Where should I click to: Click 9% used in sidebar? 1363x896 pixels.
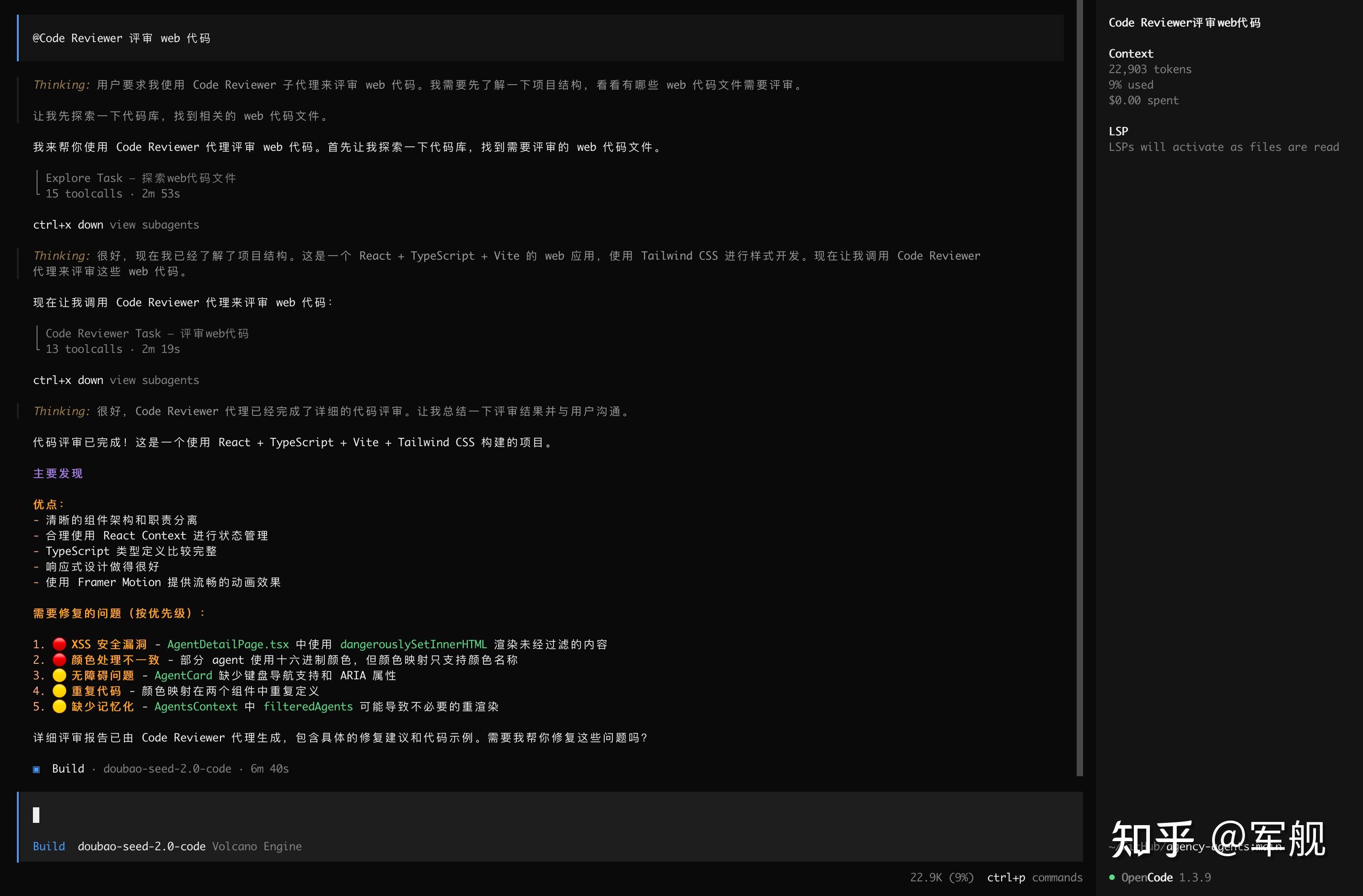(1131, 85)
